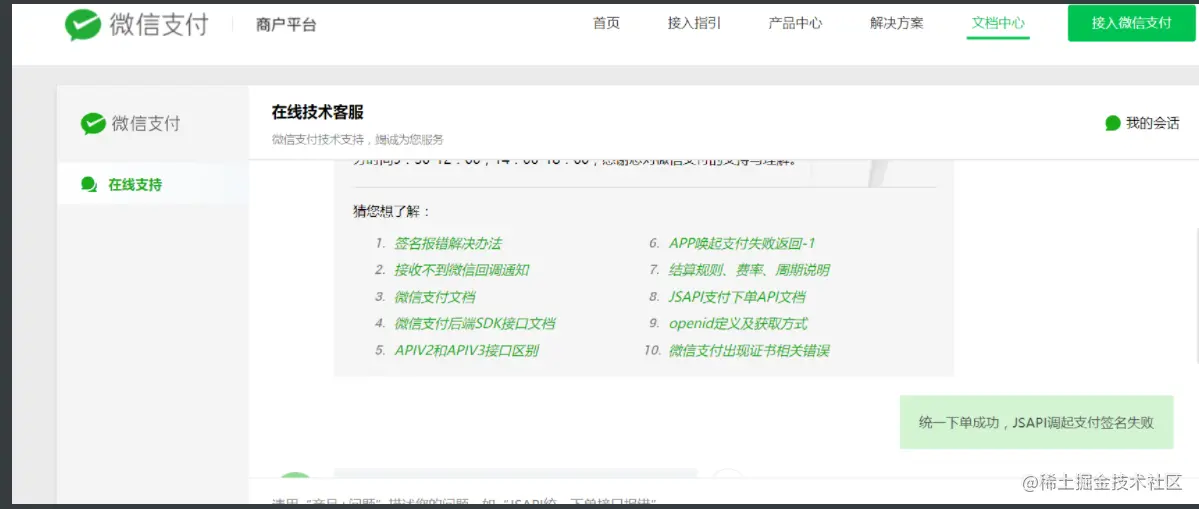This screenshot has width=1199, height=509.
Task: Open link APP唤起支付失败返回-1
Action: pos(742,244)
